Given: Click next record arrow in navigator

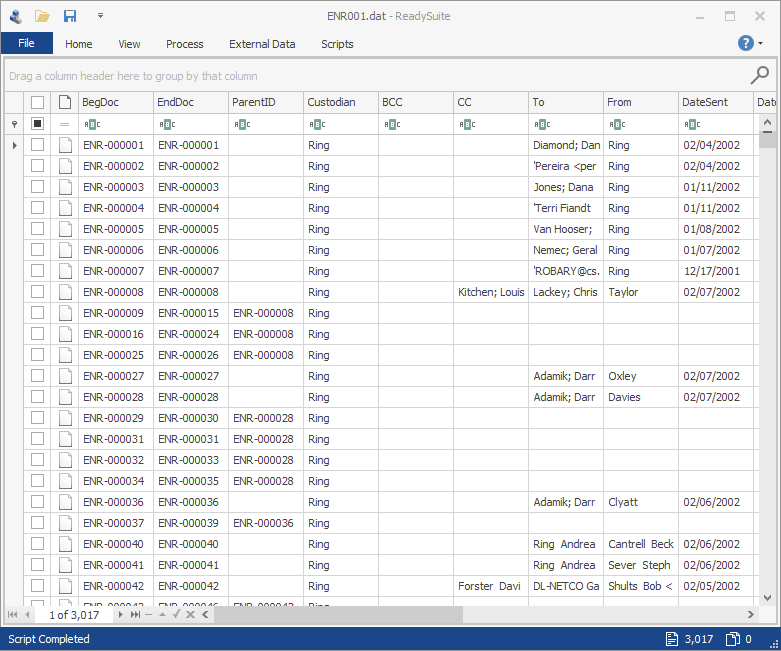Looking at the screenshot, I should [x=121, y=615].
